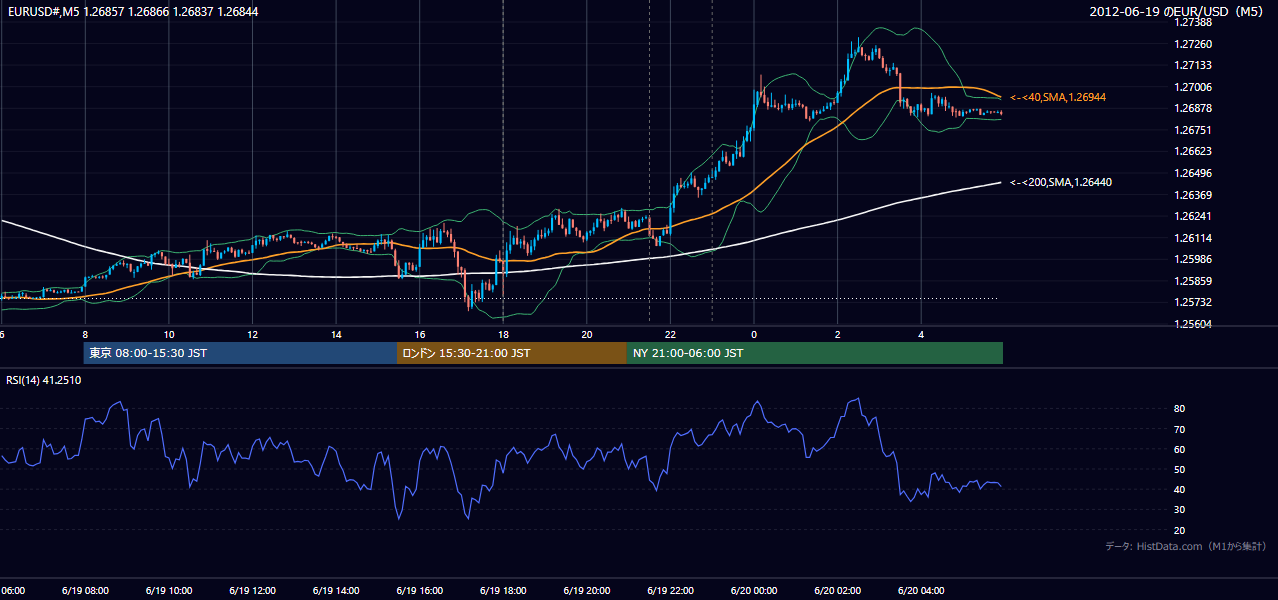Select the NY 21:00-06:00 JST session bar
Screen dimensions: 1278x600
tap(815, 353)
